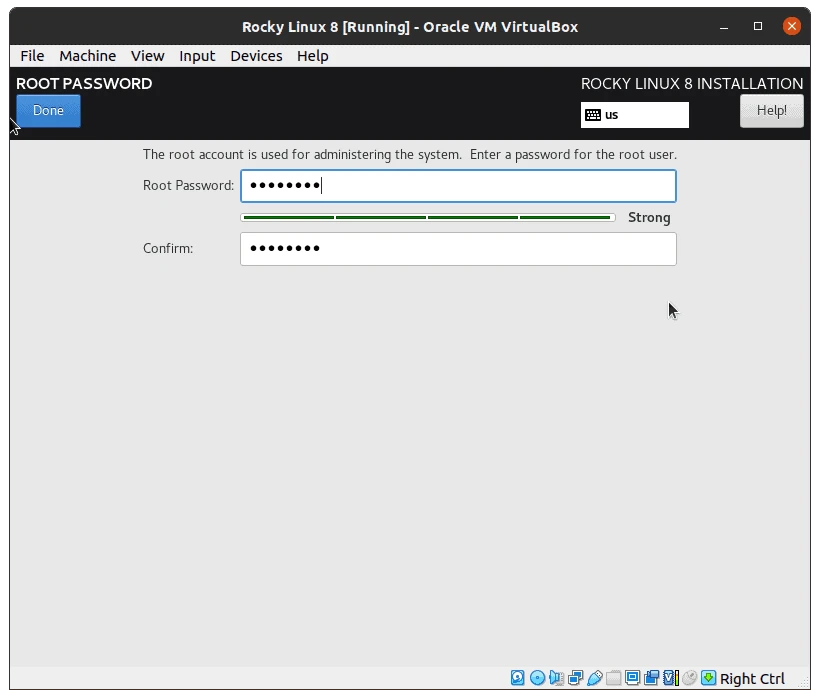This screenshot has width=820, height=699.
Task: Close the VirtualBox window
Action: coord(792,26)
